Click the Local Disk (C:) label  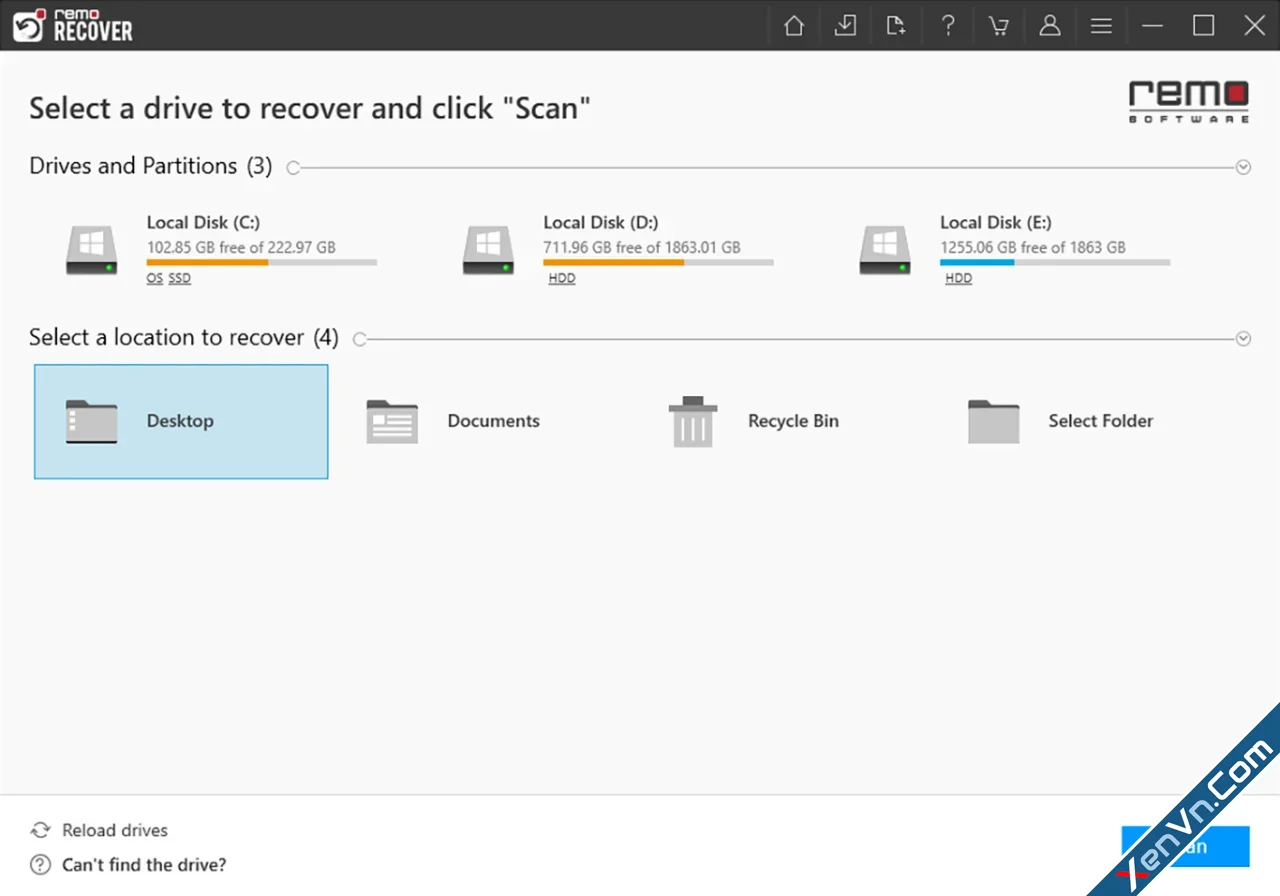click(203, 222)
